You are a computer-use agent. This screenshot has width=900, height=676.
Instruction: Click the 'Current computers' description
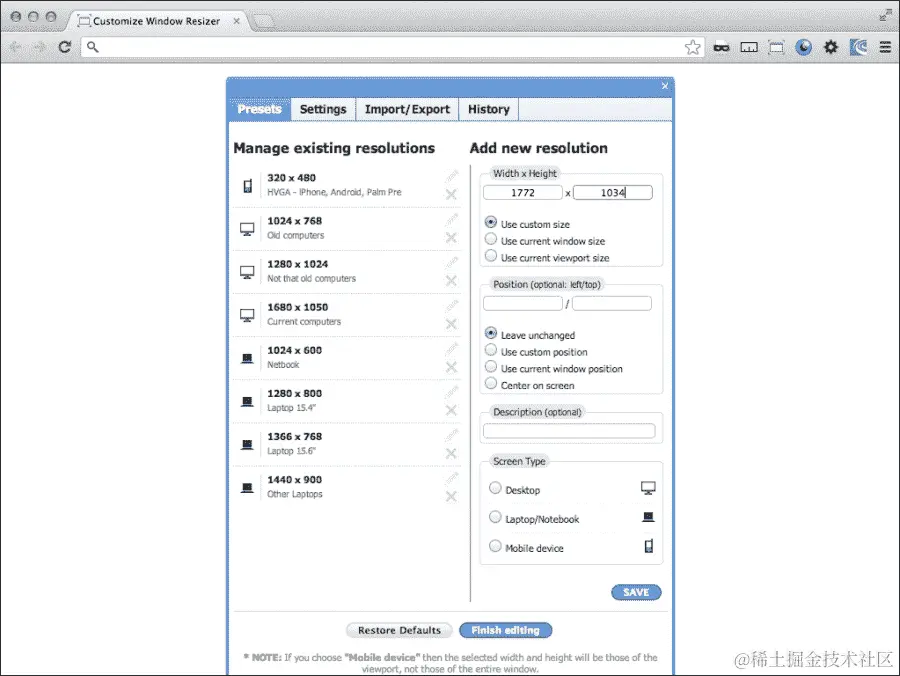pos(304,322)
